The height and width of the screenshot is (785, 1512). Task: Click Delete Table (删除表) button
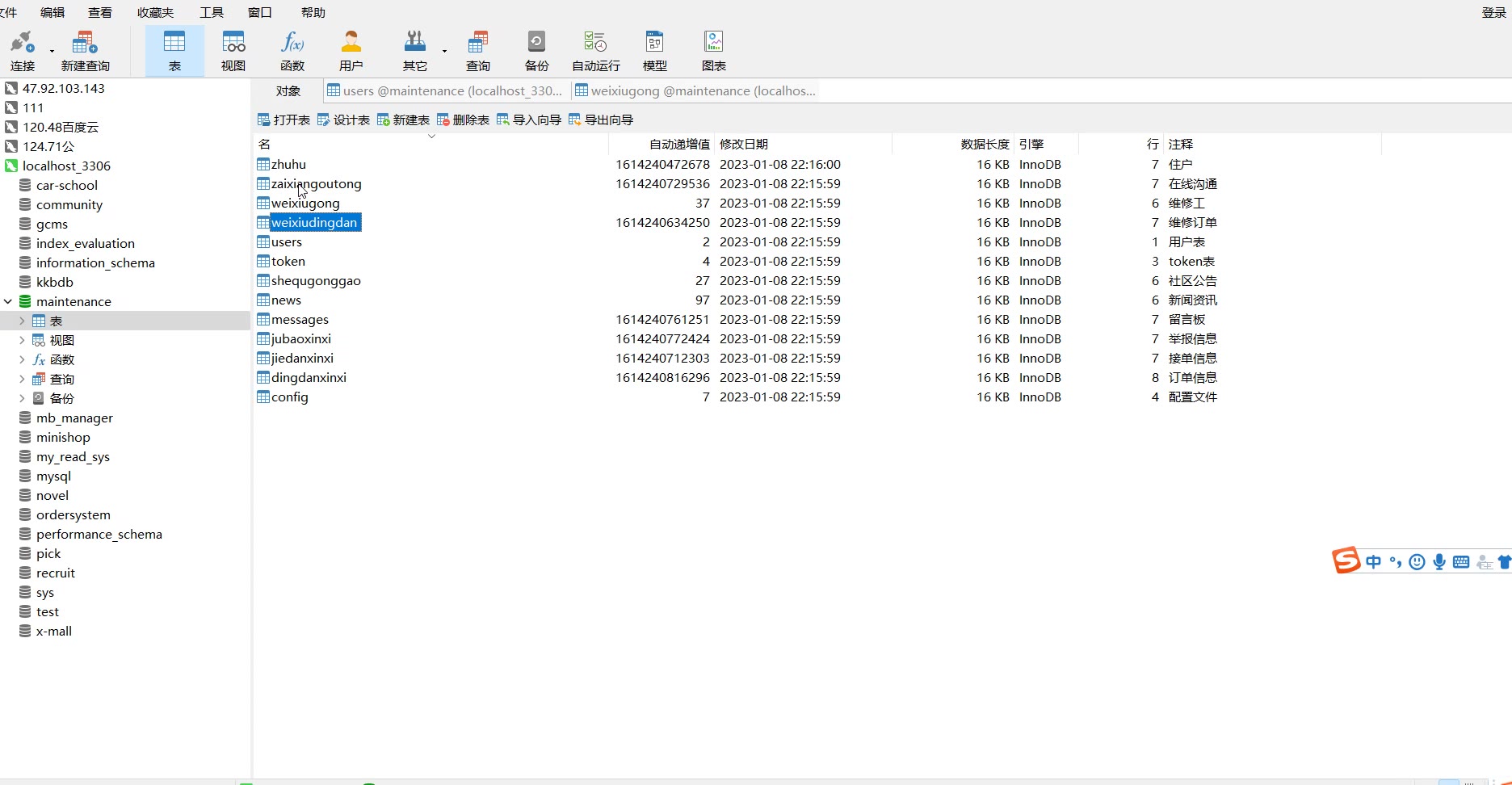click(463, 120)
